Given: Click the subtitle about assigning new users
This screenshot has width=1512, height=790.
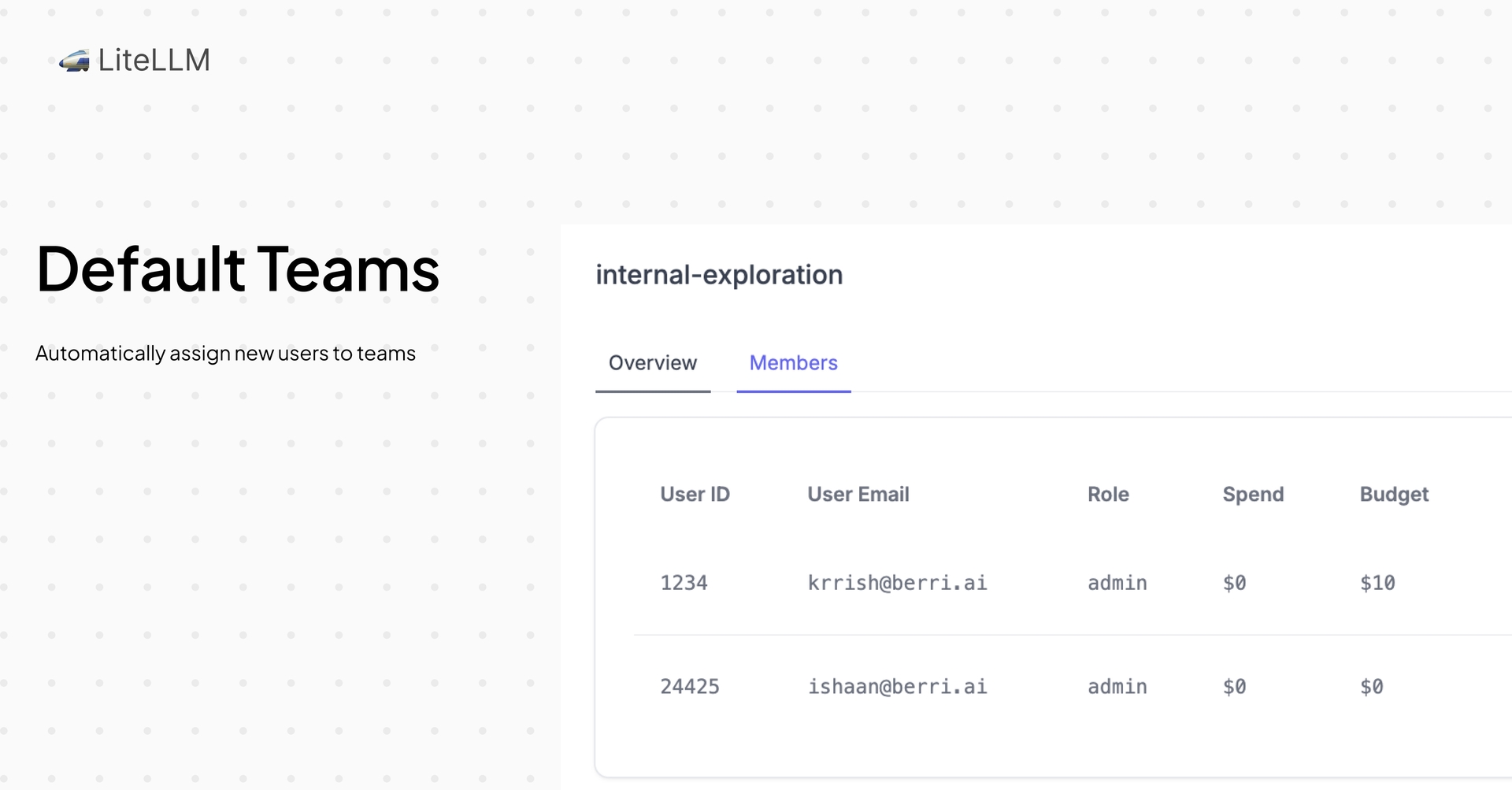Looking at the screenshot, I should (226, 354).
